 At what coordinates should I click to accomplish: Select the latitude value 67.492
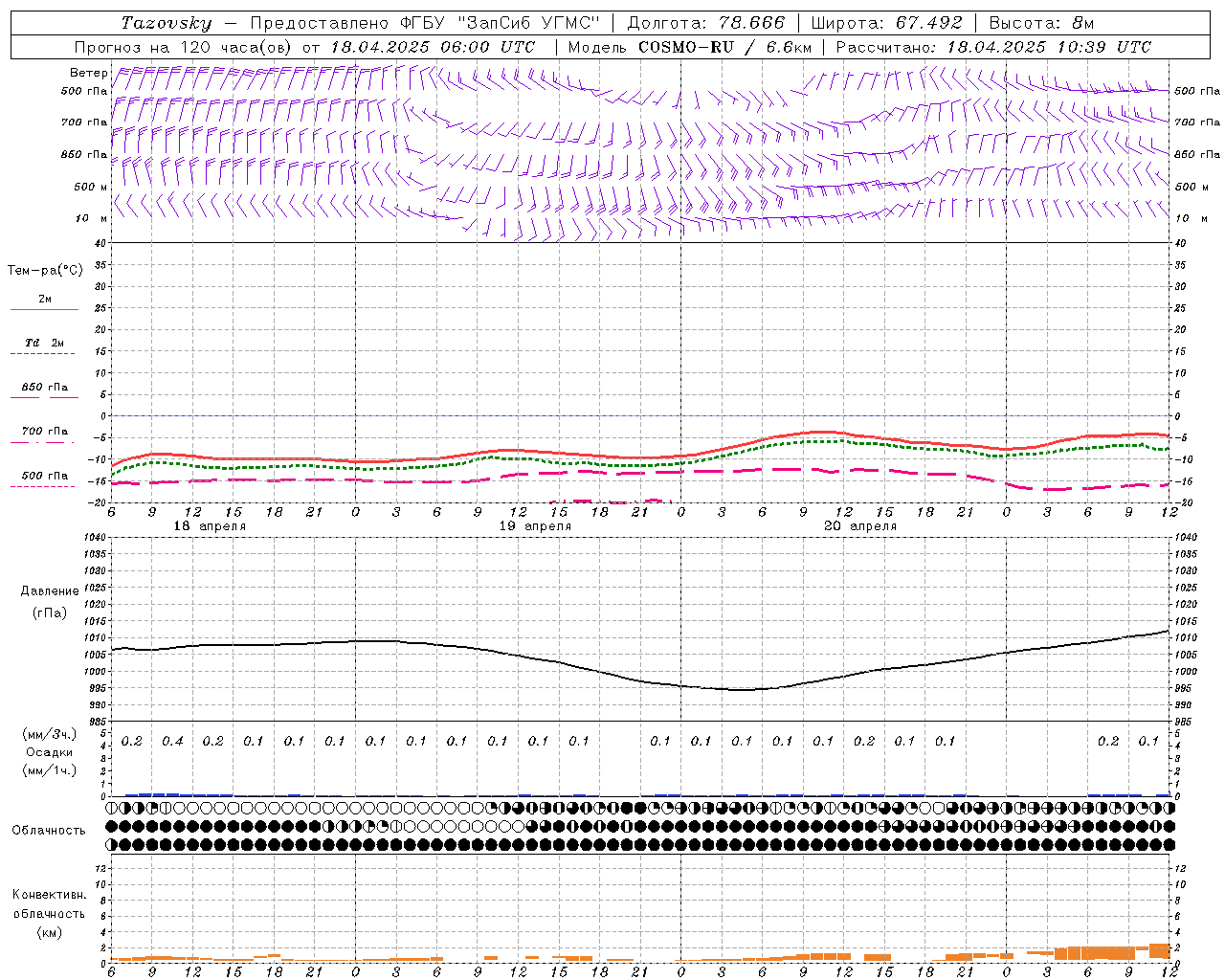tap(928, 23)
